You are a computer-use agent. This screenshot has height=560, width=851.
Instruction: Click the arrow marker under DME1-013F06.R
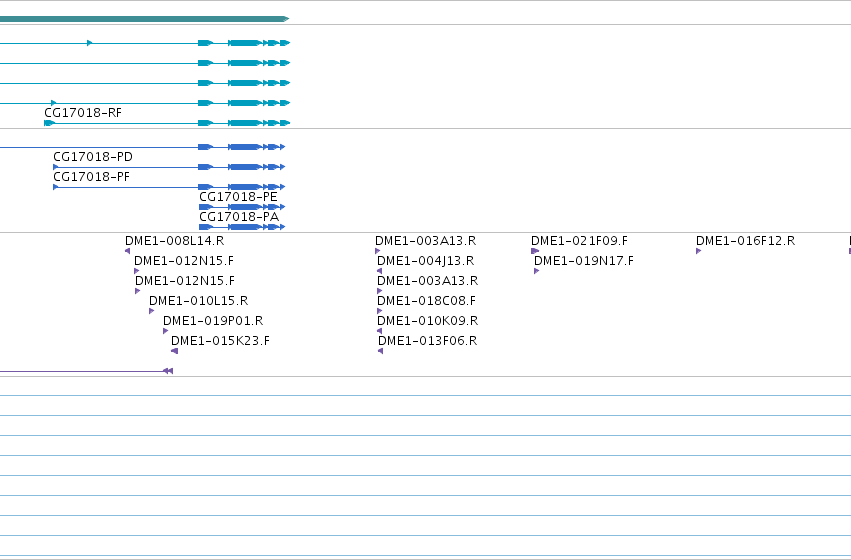coord(380,351)
